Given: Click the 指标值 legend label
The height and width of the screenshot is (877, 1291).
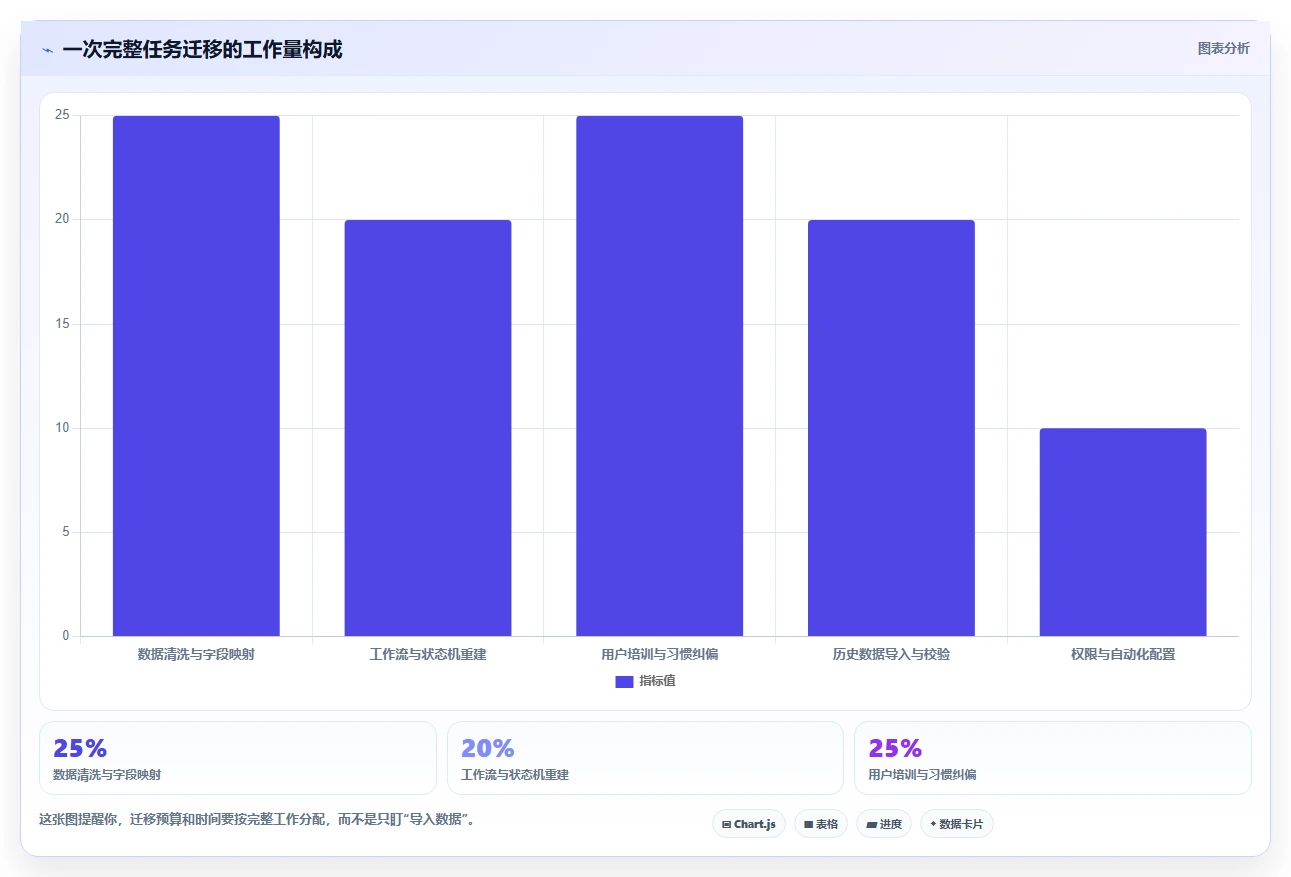Looking at the screenshot, I should point(658,681).
